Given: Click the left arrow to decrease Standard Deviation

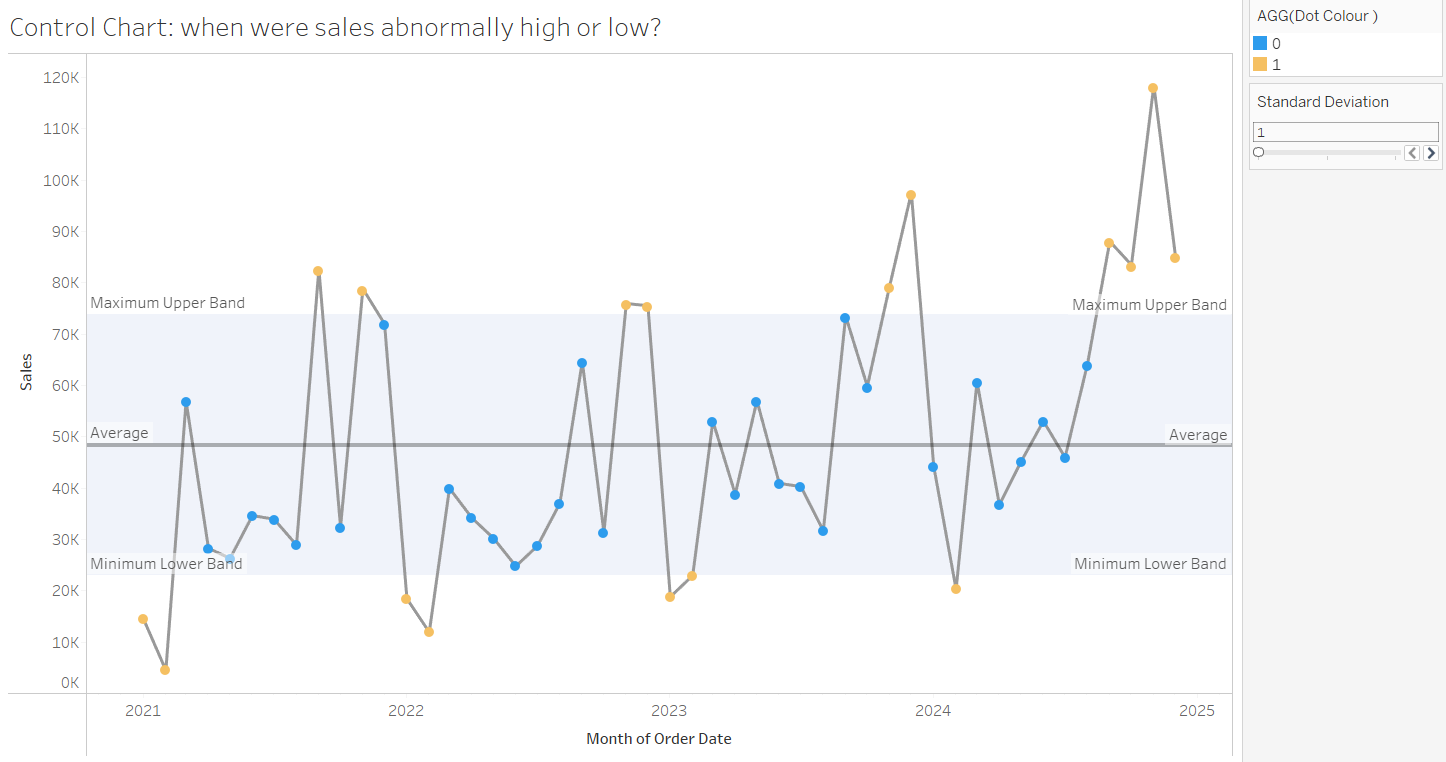Looking at the screenshot, I should point(1411,152).
